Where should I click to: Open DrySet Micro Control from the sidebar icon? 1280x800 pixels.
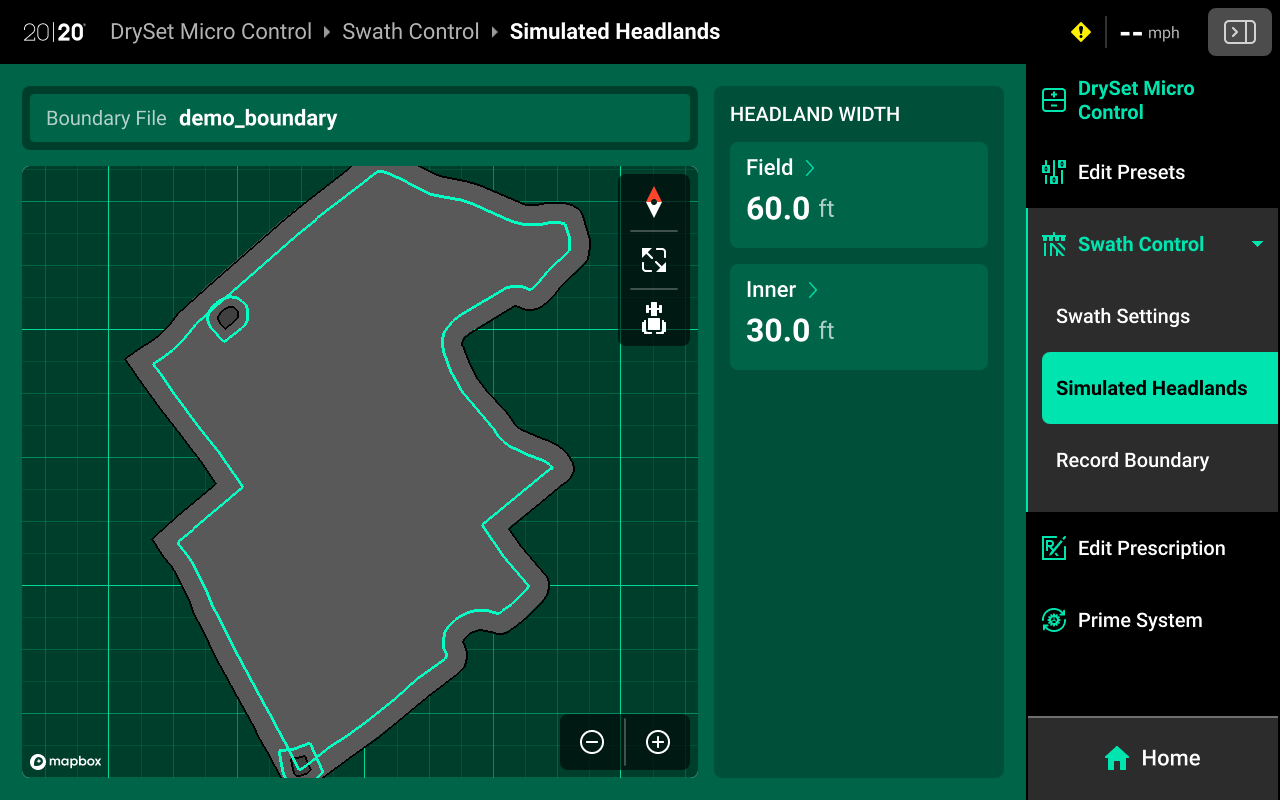(x=1053, y=100)
